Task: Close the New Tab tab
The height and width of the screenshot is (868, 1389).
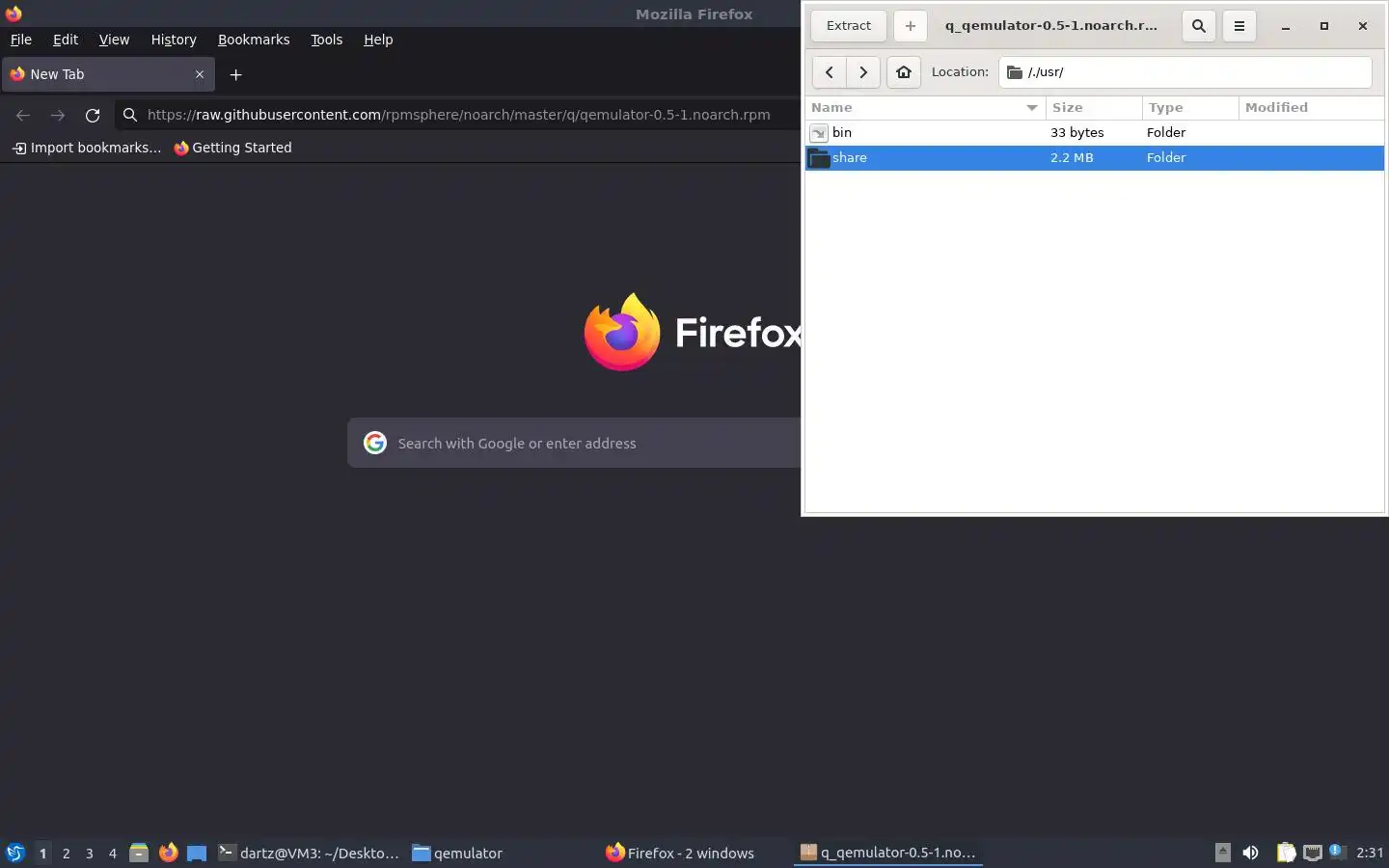Action: 200,74
